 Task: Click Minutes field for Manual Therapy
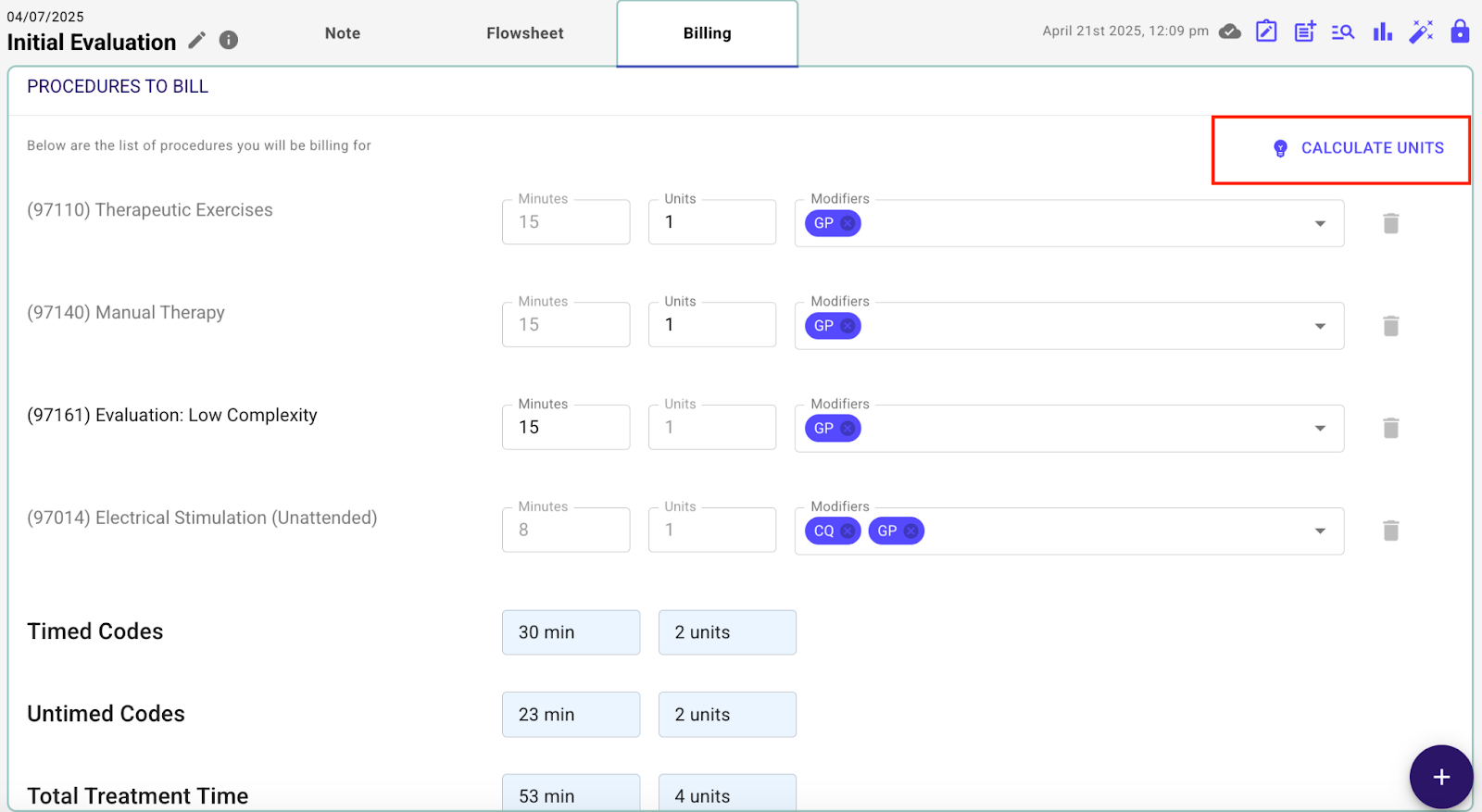click(x=566, y=325)
